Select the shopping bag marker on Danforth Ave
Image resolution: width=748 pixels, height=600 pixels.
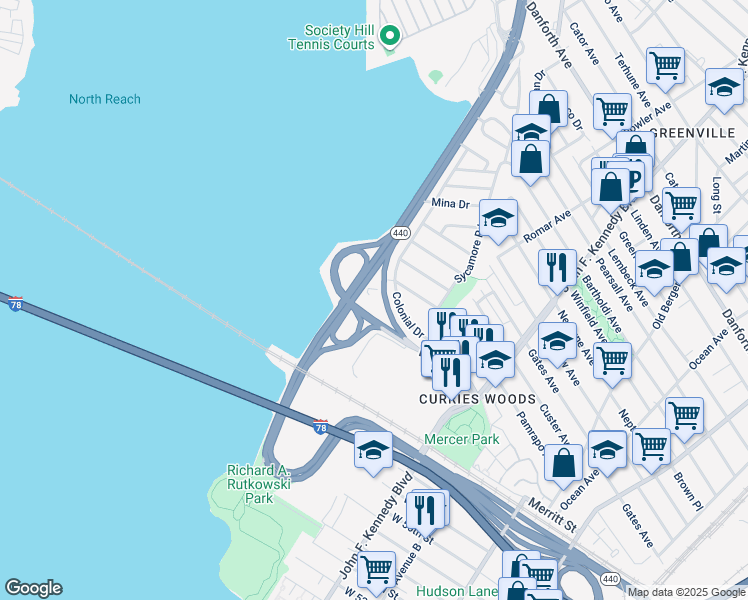tap(548, 109)
